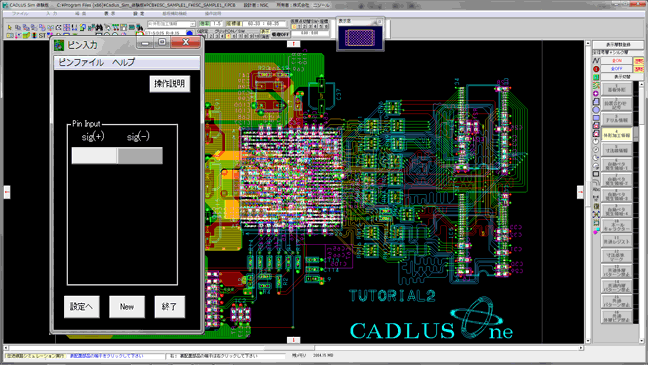Click the red right arrow beside canvas
The image size is (648, 365).
pos(580,192)
